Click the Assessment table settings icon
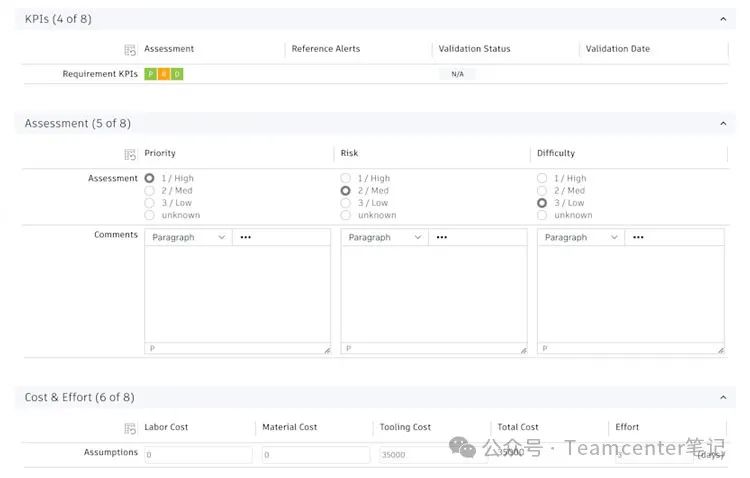750x478 pixels. tap(130, 154)
